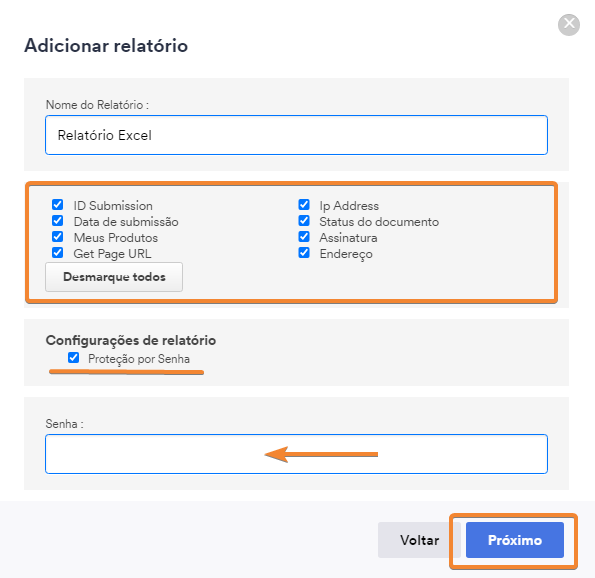Focus the Senha password field
This screenshot has width=595, height=578.
coord(296,454)
